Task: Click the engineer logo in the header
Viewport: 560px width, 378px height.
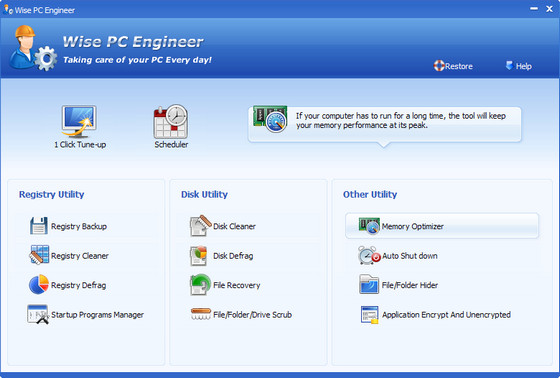Action: pyautogui.click(x=32, y=48)
